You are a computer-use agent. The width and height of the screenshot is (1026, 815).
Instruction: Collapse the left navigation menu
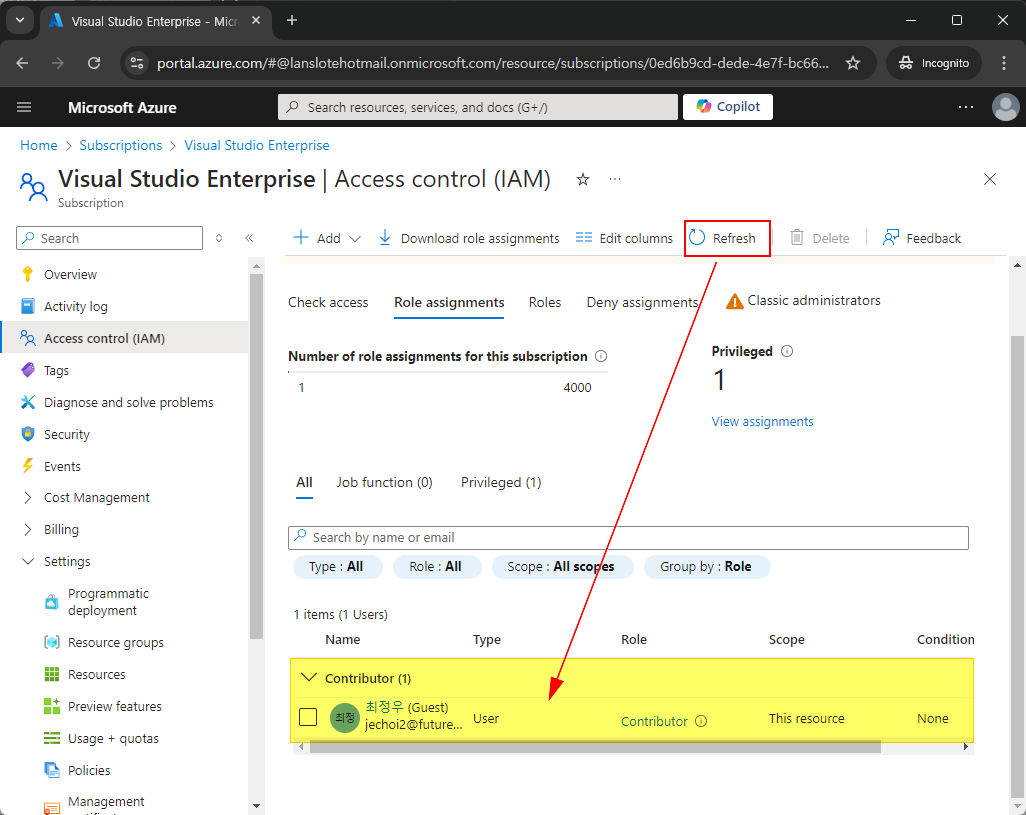(x=249, y=238)
